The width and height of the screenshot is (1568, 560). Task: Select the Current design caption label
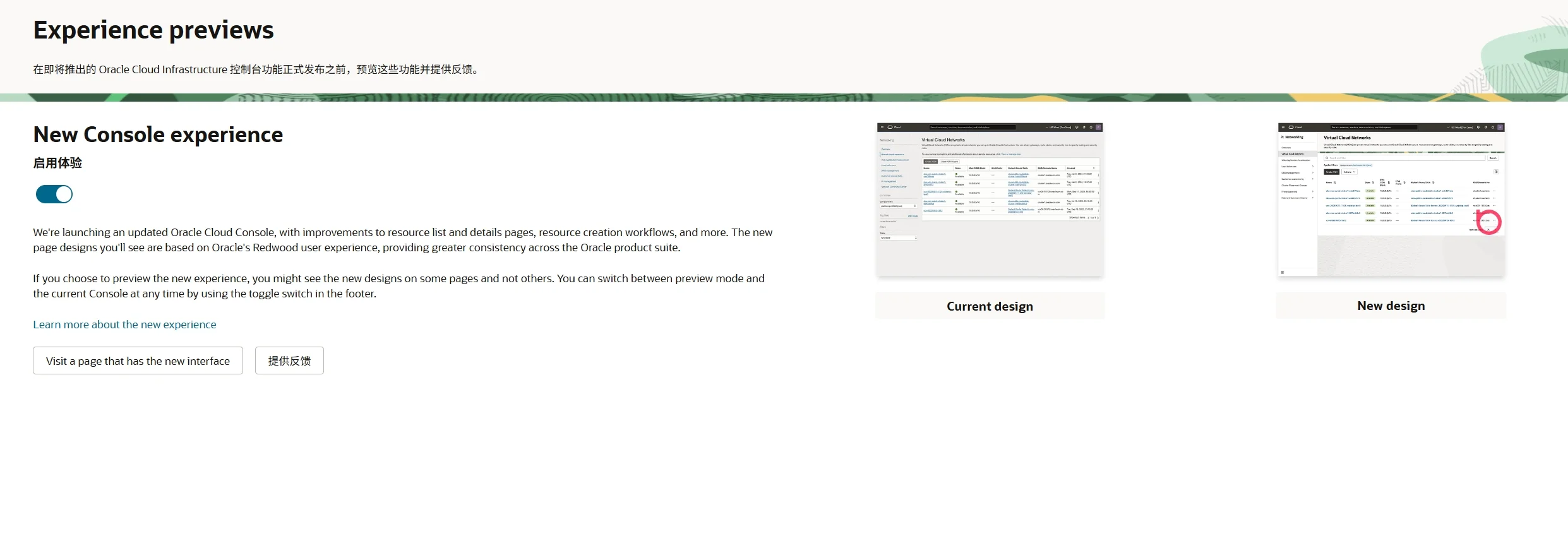990,306
